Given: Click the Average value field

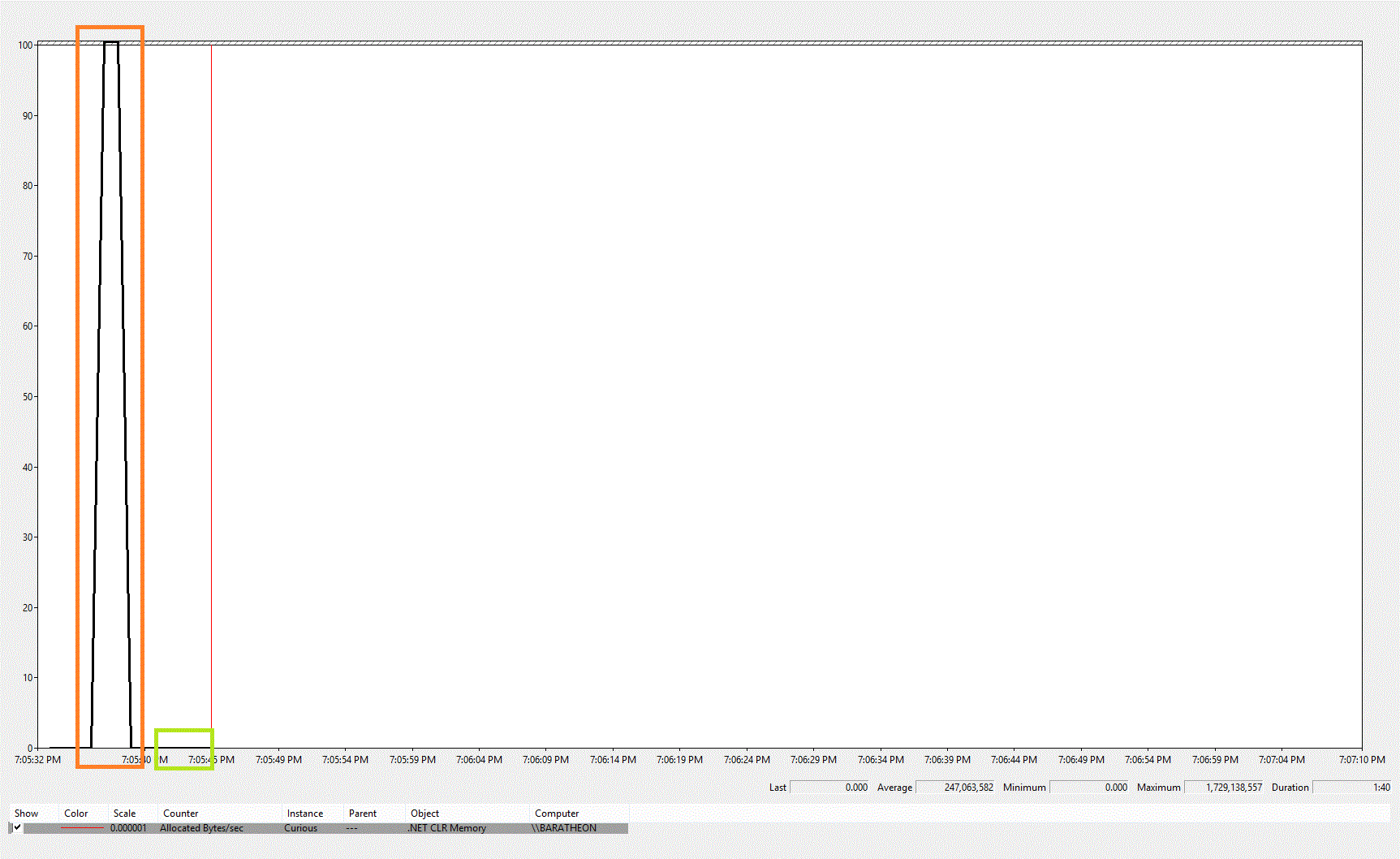Looking at the screenshot, I should point(955,787).
